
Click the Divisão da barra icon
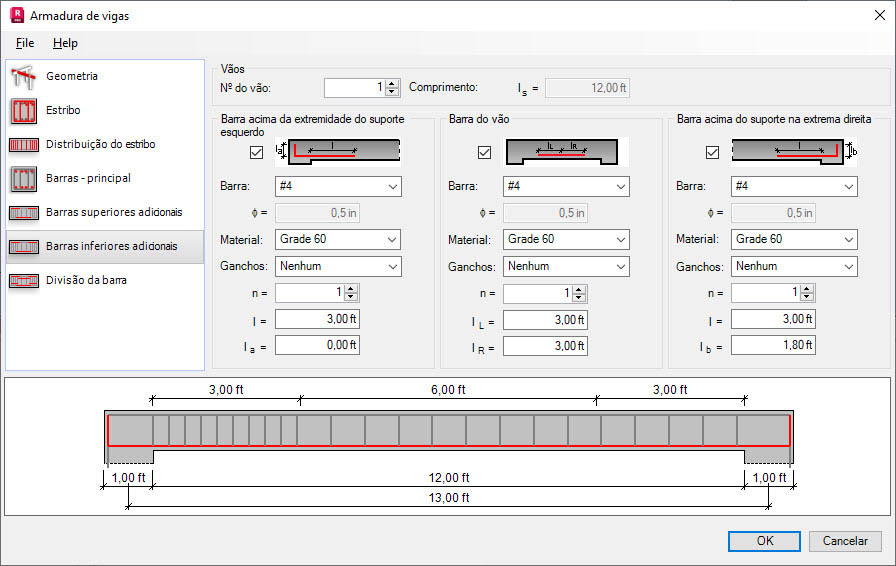point(23,281)
